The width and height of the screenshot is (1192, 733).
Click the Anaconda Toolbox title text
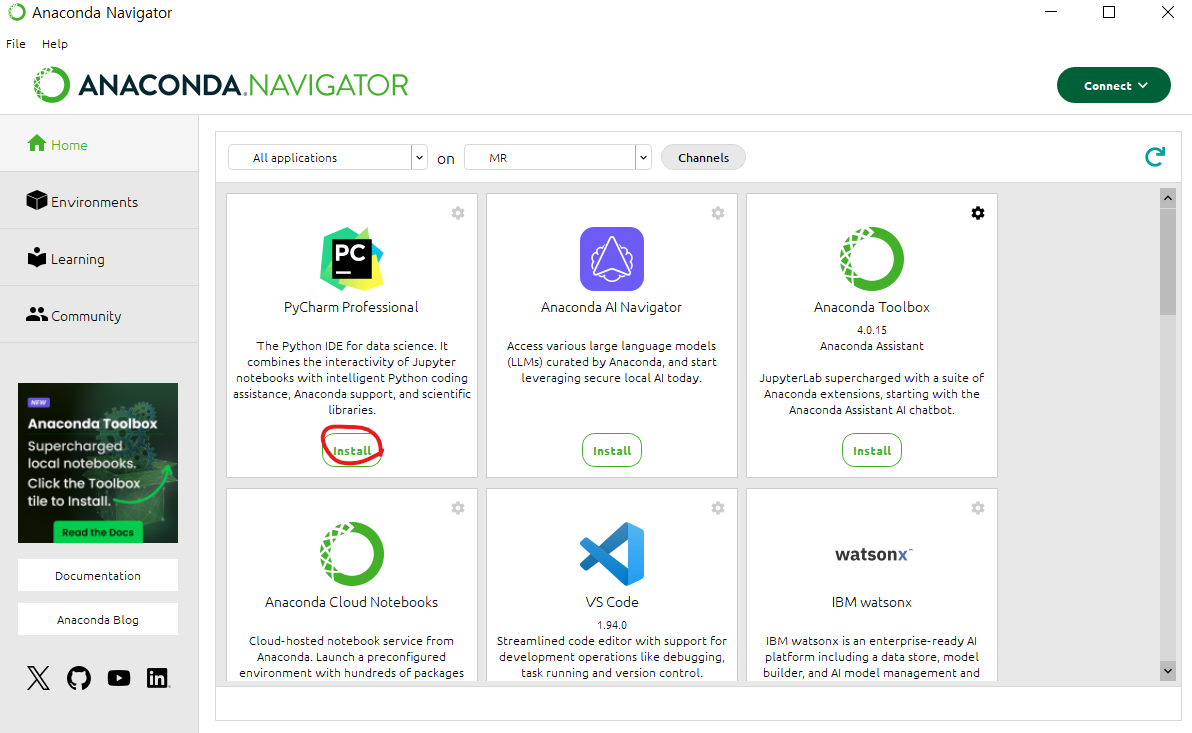tap(872, 307)
